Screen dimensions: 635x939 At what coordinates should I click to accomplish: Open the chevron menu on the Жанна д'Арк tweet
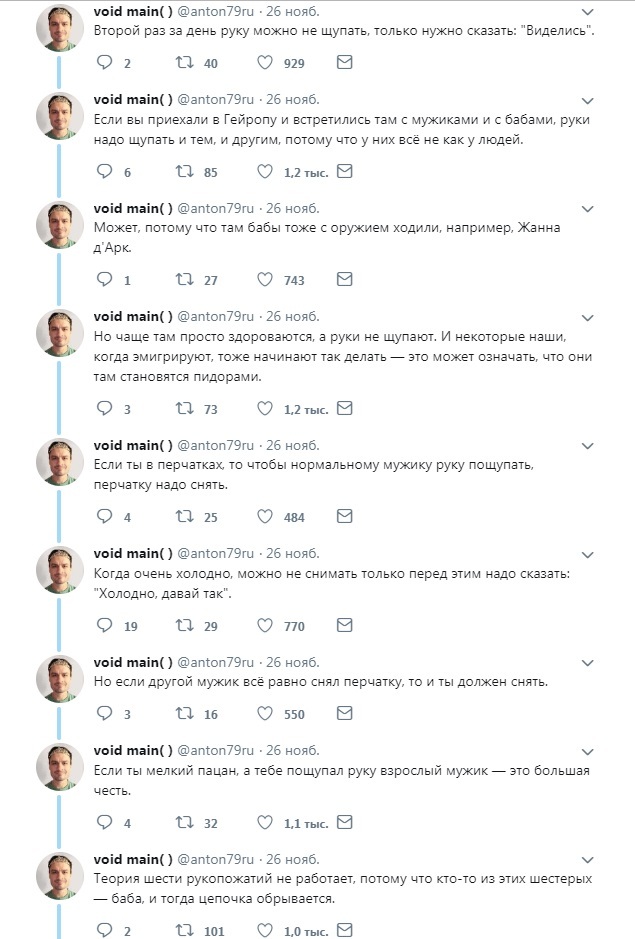(x=587, y=209)
